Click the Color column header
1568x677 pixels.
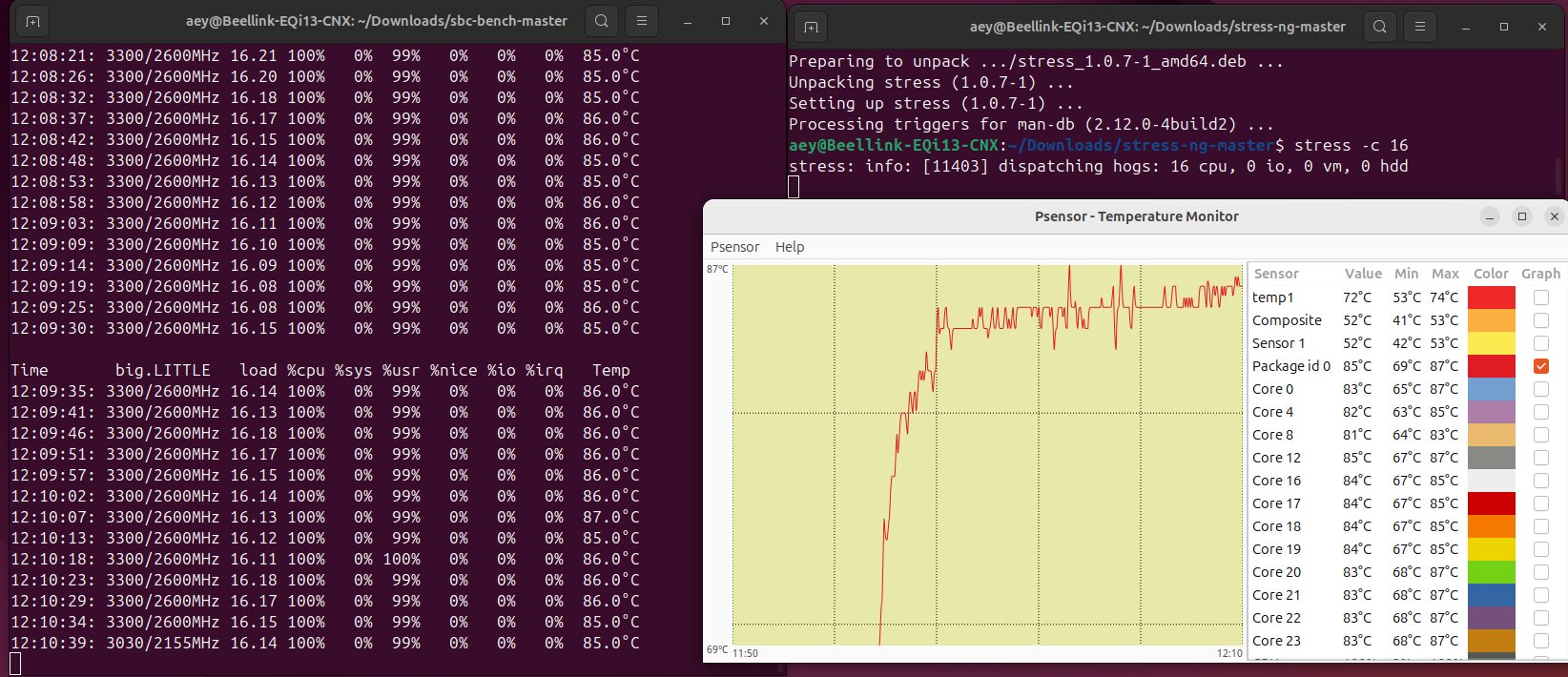(1491, 274)
